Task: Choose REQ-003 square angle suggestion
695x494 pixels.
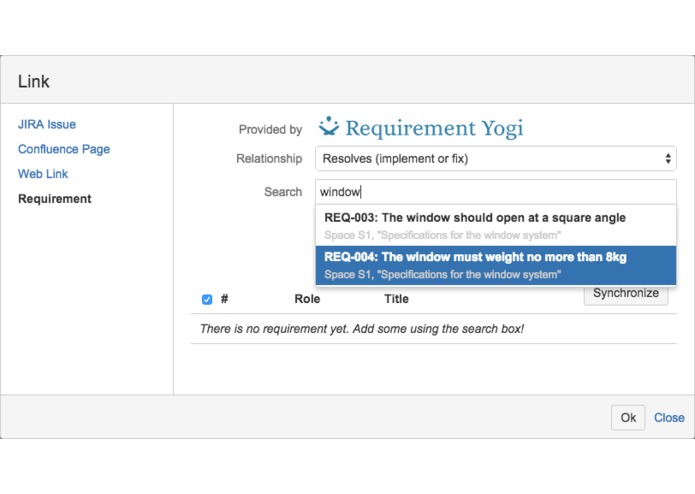Action: 496,226
